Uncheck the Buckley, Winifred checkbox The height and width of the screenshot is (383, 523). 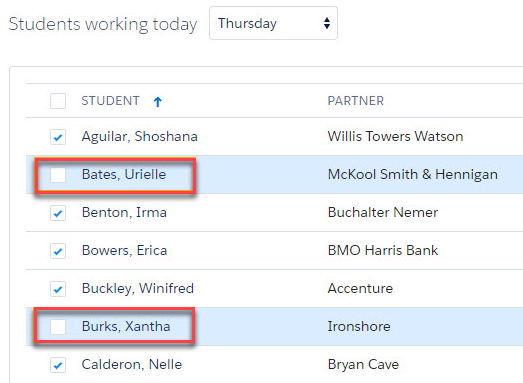tap(58, 289)
